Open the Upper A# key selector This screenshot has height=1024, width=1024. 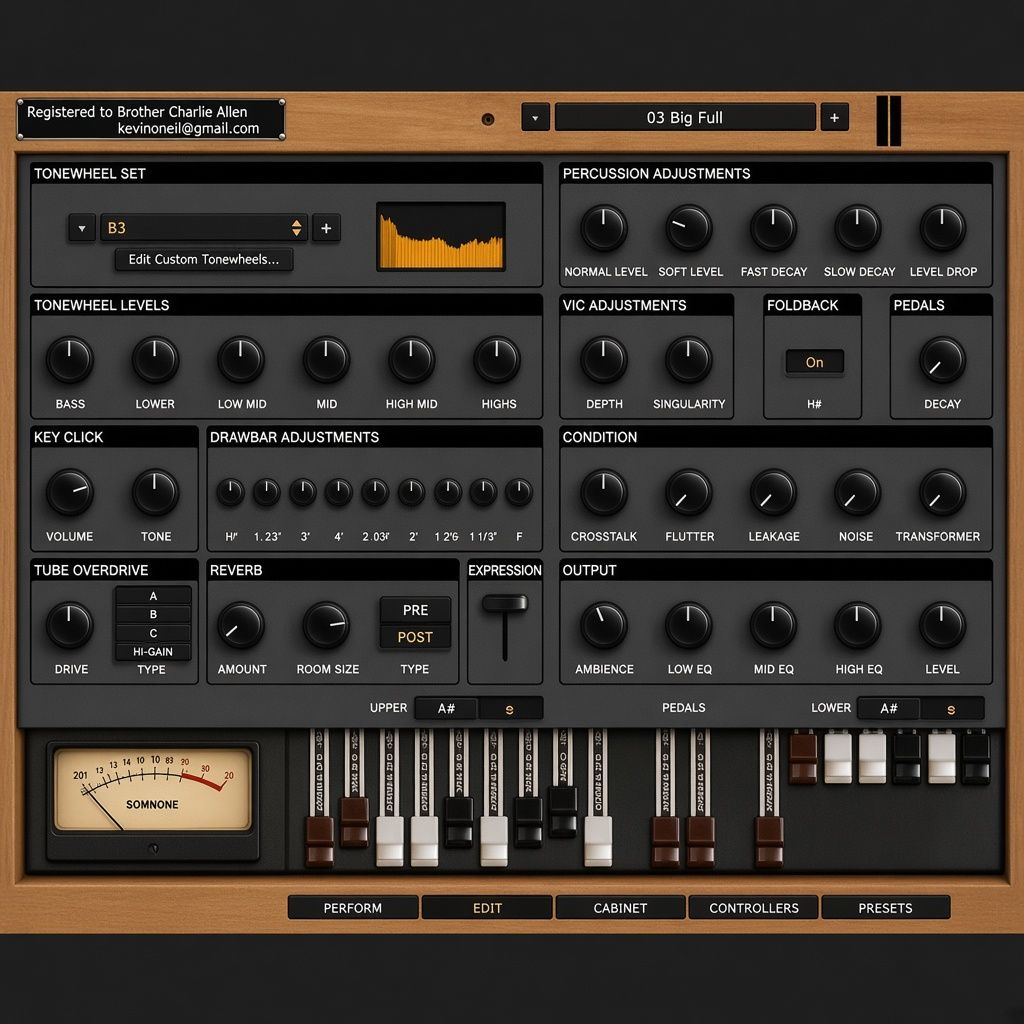446,708
